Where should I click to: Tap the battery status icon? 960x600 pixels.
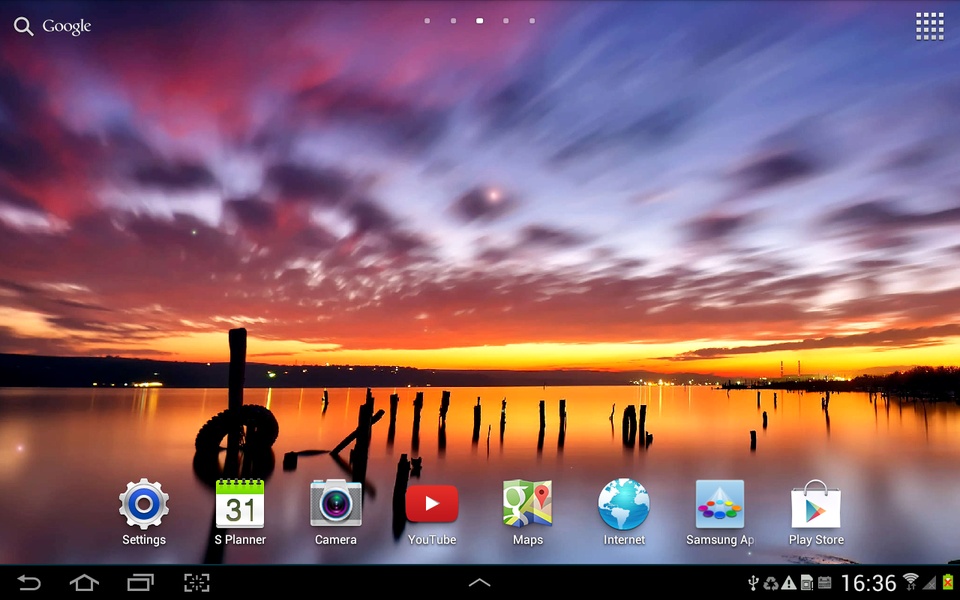(x=948, y=582)
